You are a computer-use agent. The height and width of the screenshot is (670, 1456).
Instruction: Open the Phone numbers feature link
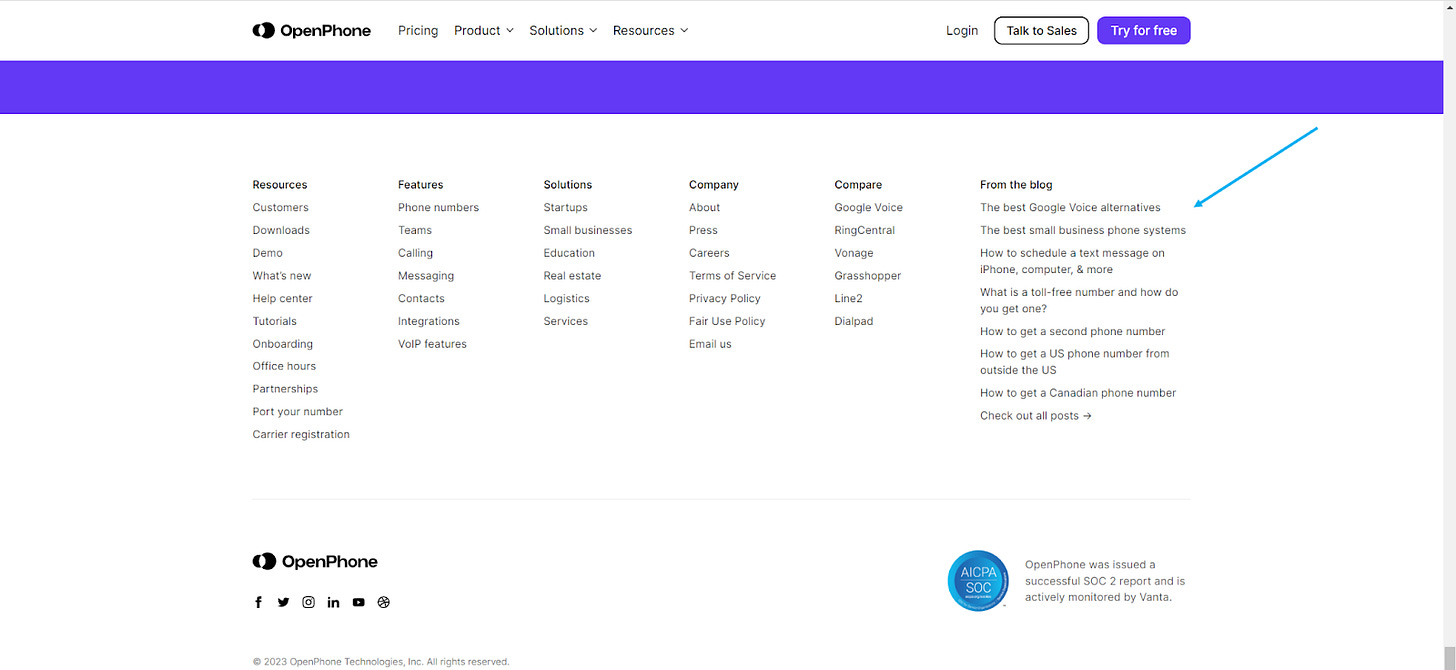[x=438, y=208]
